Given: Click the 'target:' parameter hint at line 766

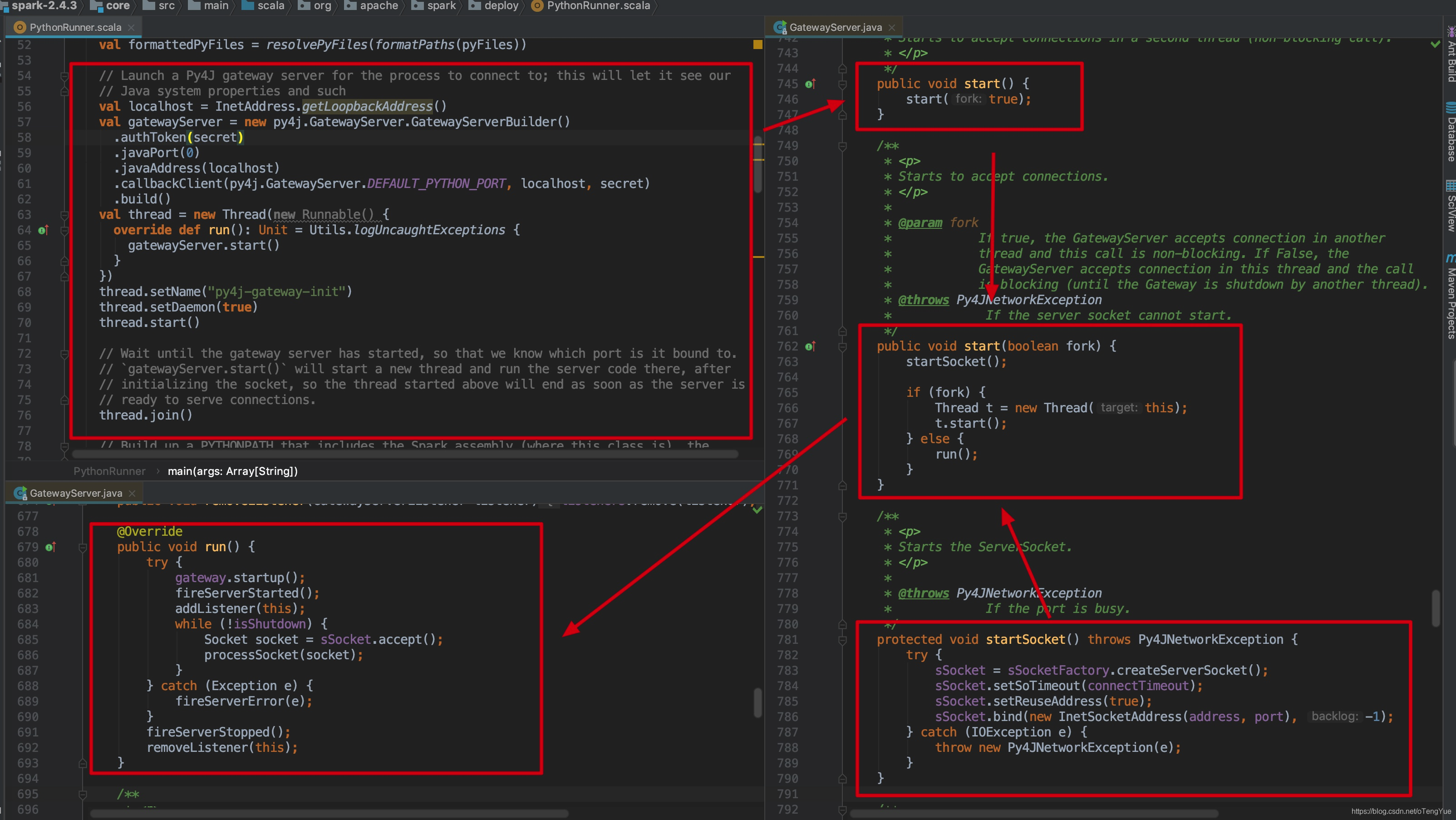Looking at the screenshot, I should coord(1119,408).
